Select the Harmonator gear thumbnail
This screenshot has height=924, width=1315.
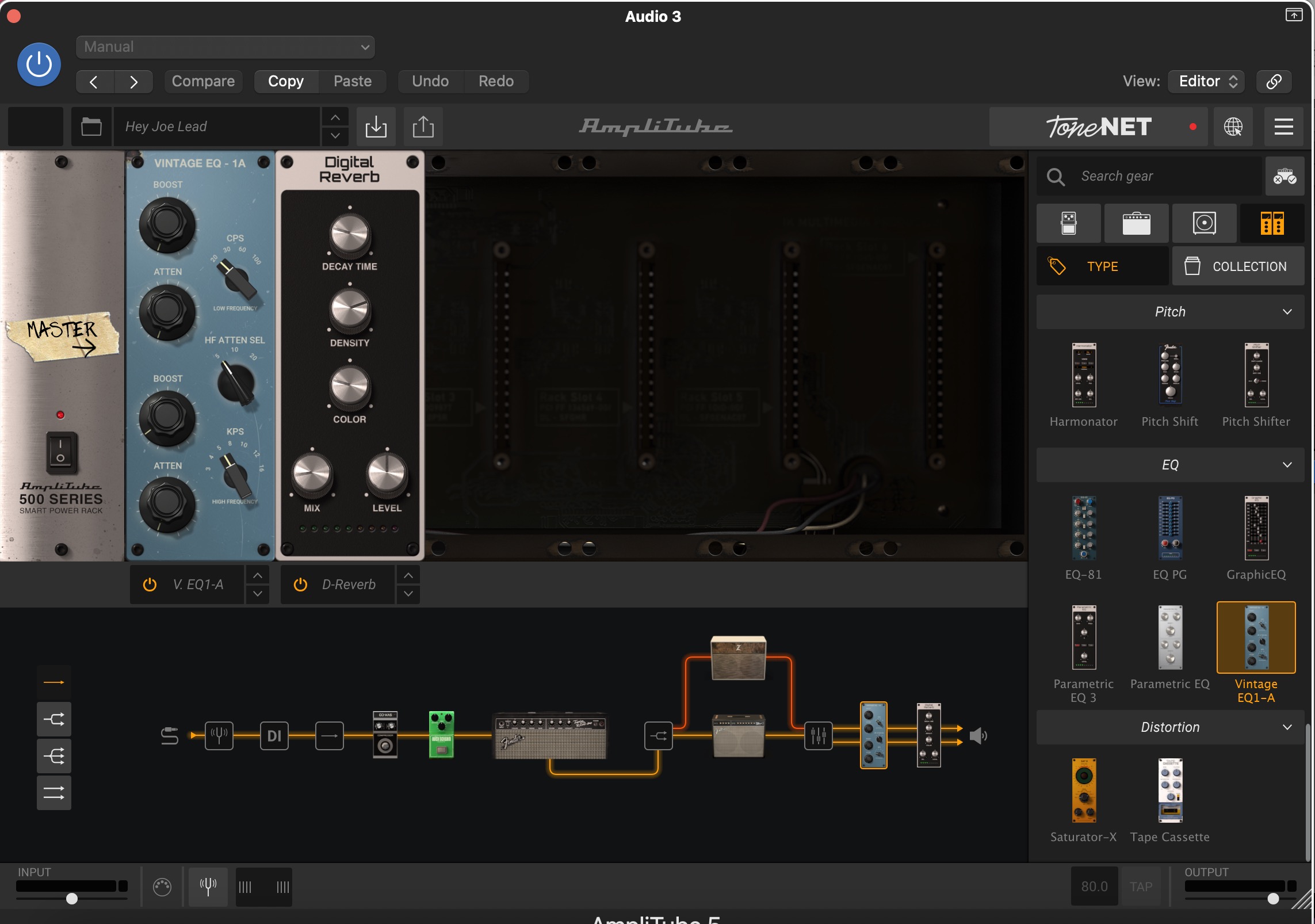(1084, 375)
